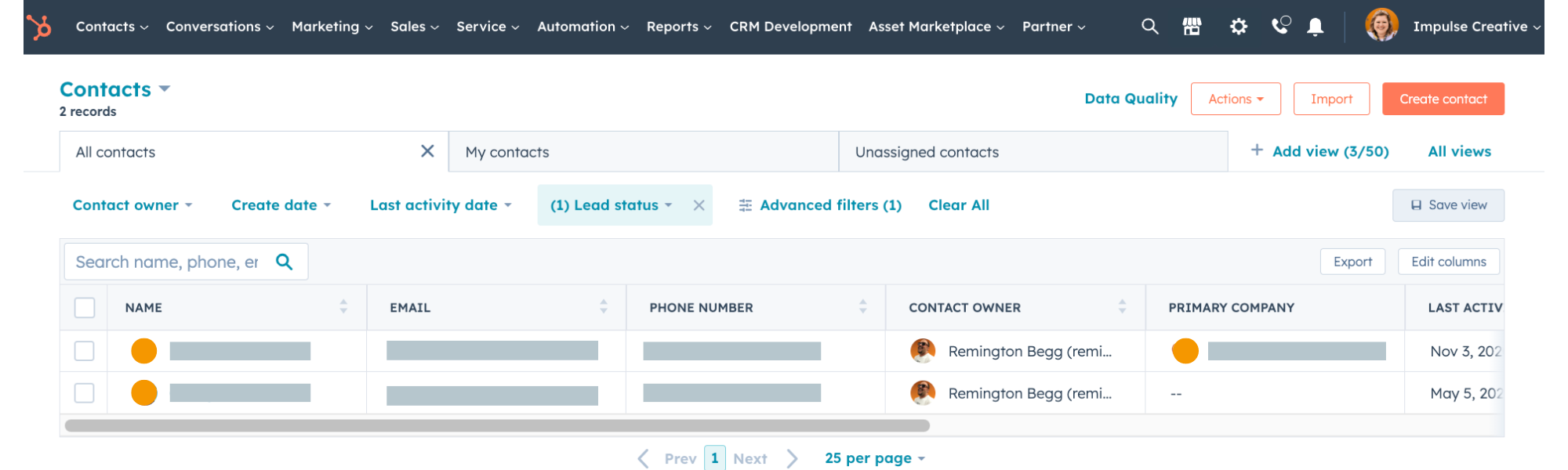Remove the Lead status filter with X

699,205
